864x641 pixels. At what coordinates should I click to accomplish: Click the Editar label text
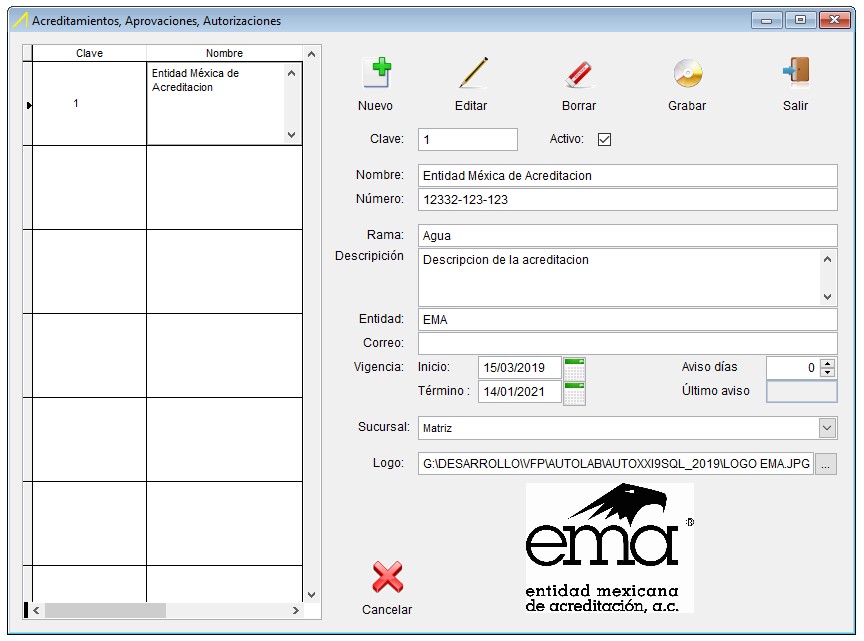471,106
